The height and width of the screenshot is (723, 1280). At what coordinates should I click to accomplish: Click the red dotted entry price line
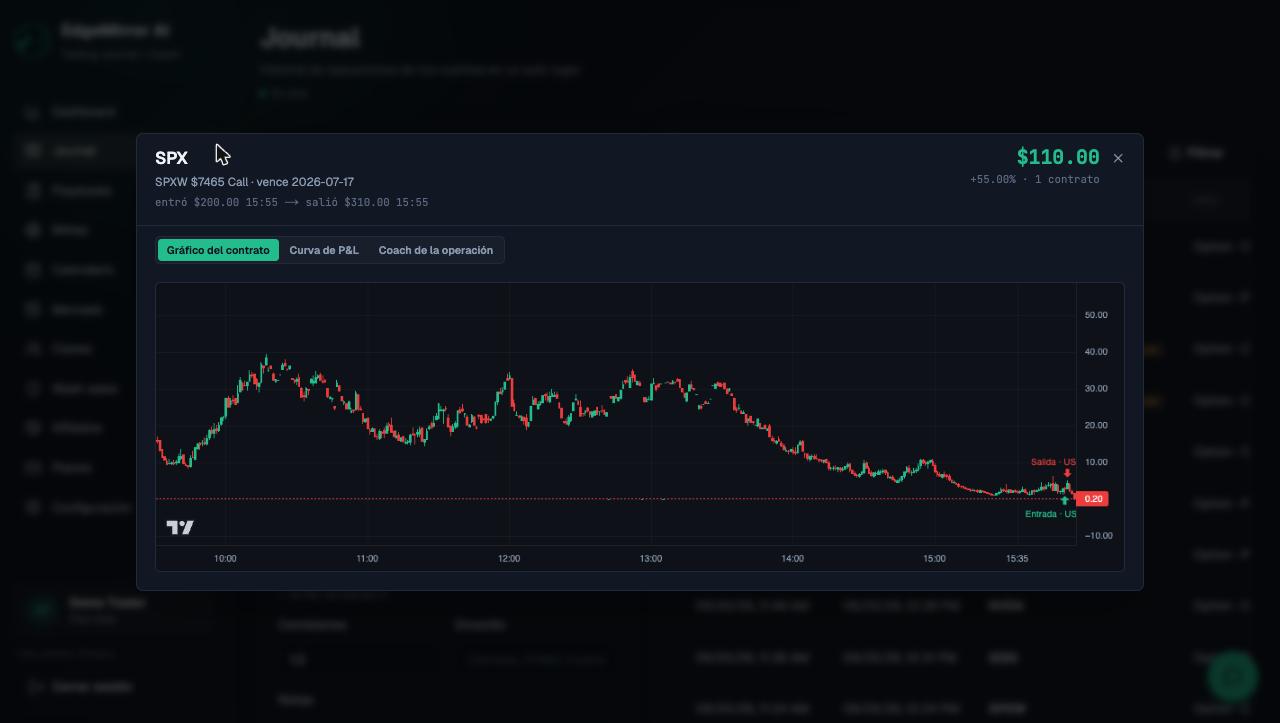pyautogui.click(x=616, y=498)
